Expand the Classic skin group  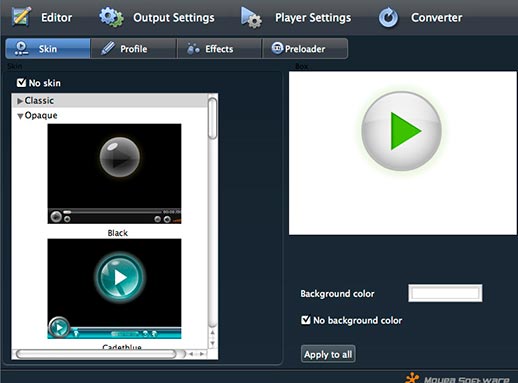coord(20,101)
